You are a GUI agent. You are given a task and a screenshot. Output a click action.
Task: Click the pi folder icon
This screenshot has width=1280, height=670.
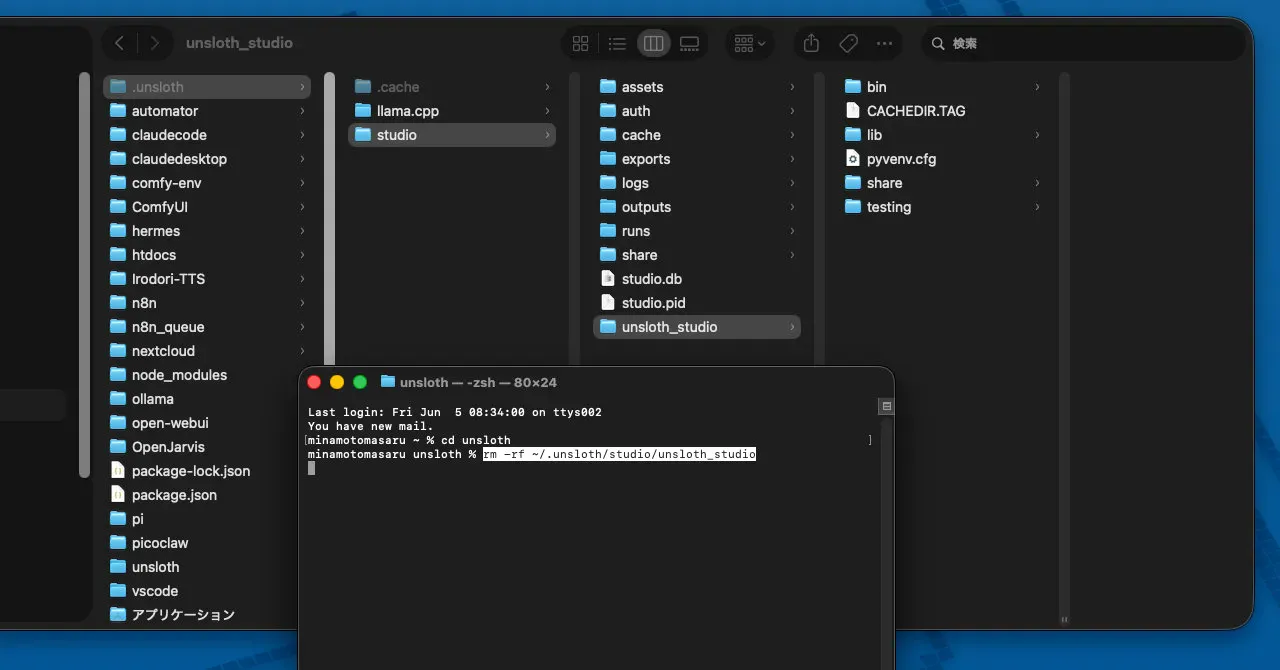point(118,519)
